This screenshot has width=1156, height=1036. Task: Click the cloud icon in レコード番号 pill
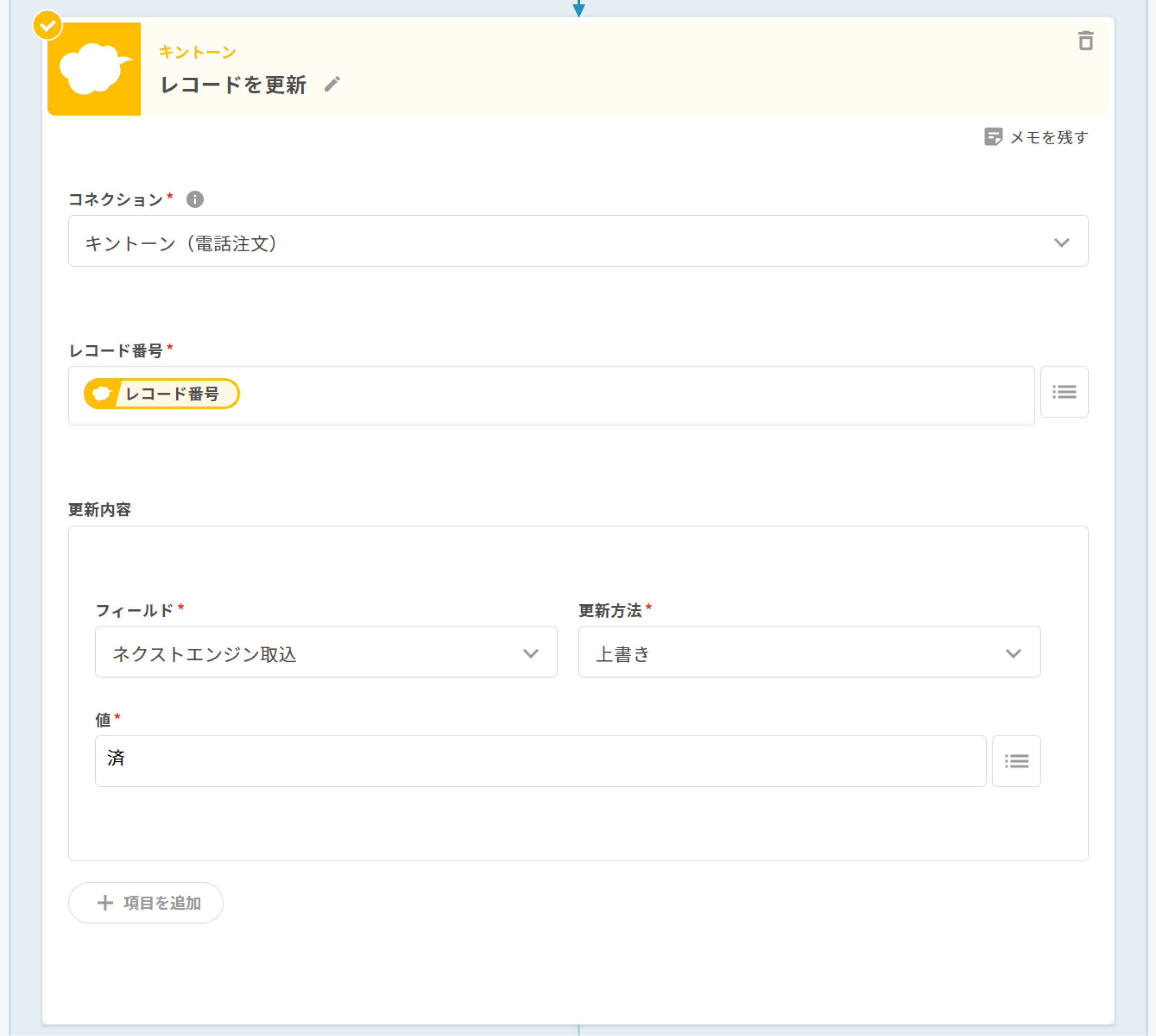pyautogui.click(x=102, y=393)
